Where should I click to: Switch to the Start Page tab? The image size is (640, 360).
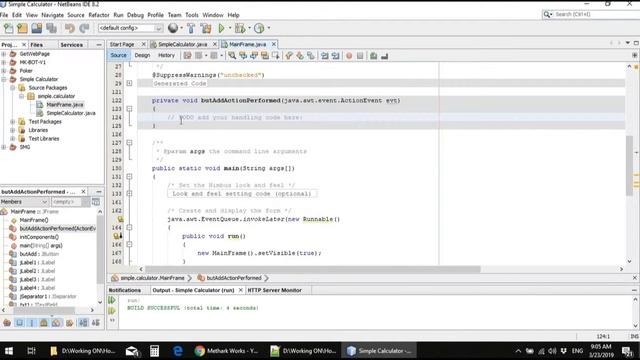122,44
